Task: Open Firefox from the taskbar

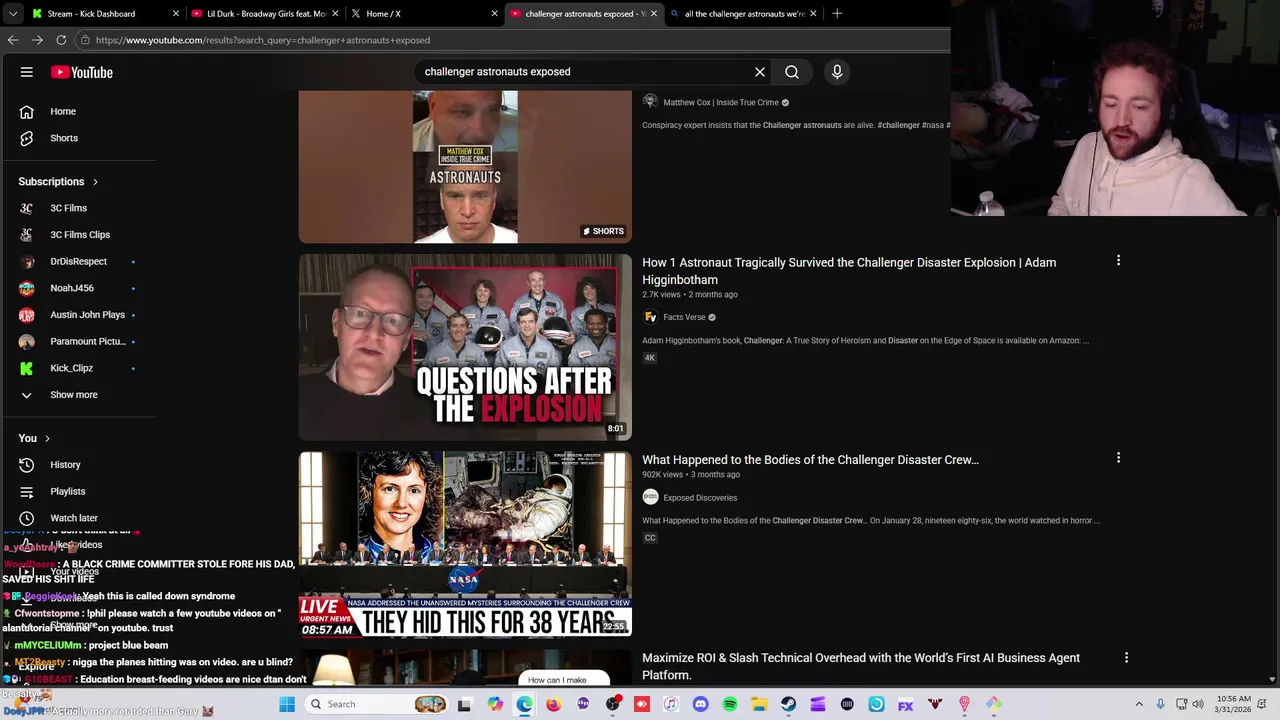Action: 553,704
